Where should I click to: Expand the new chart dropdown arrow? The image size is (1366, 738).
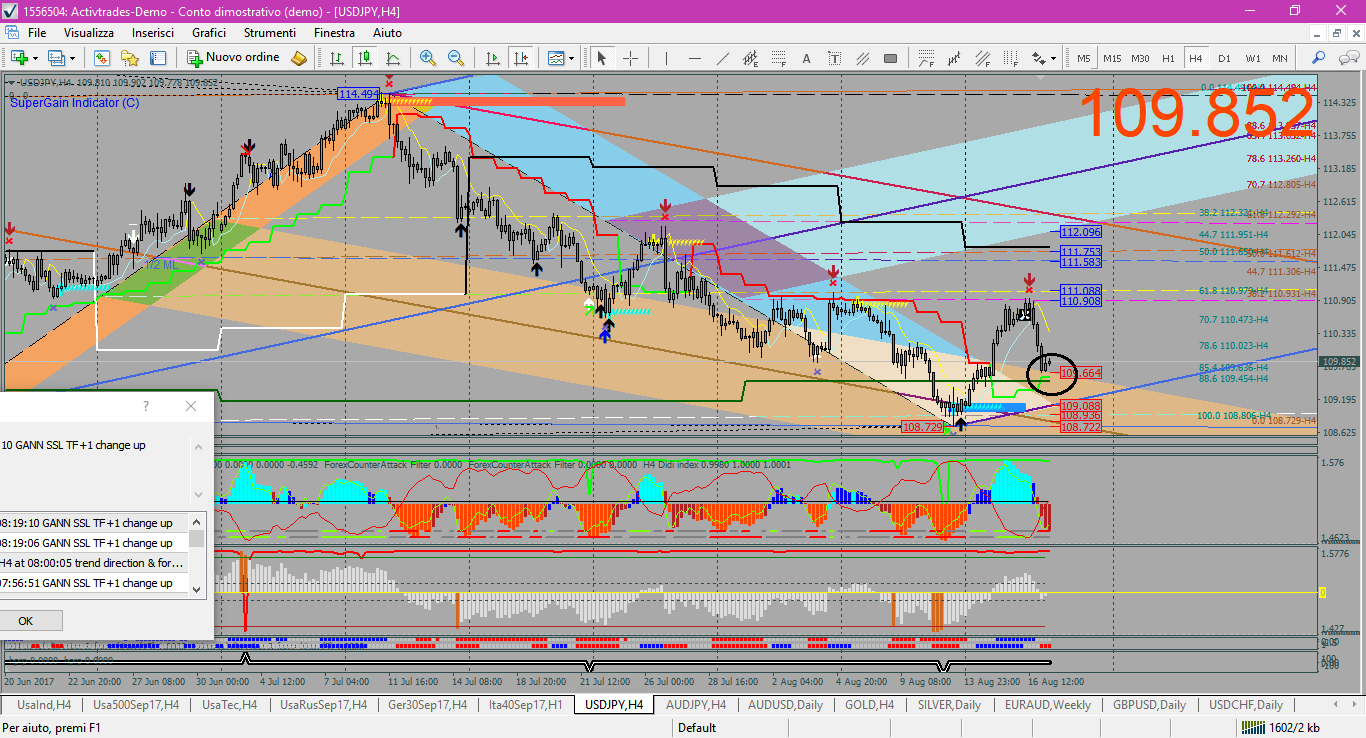35,58
